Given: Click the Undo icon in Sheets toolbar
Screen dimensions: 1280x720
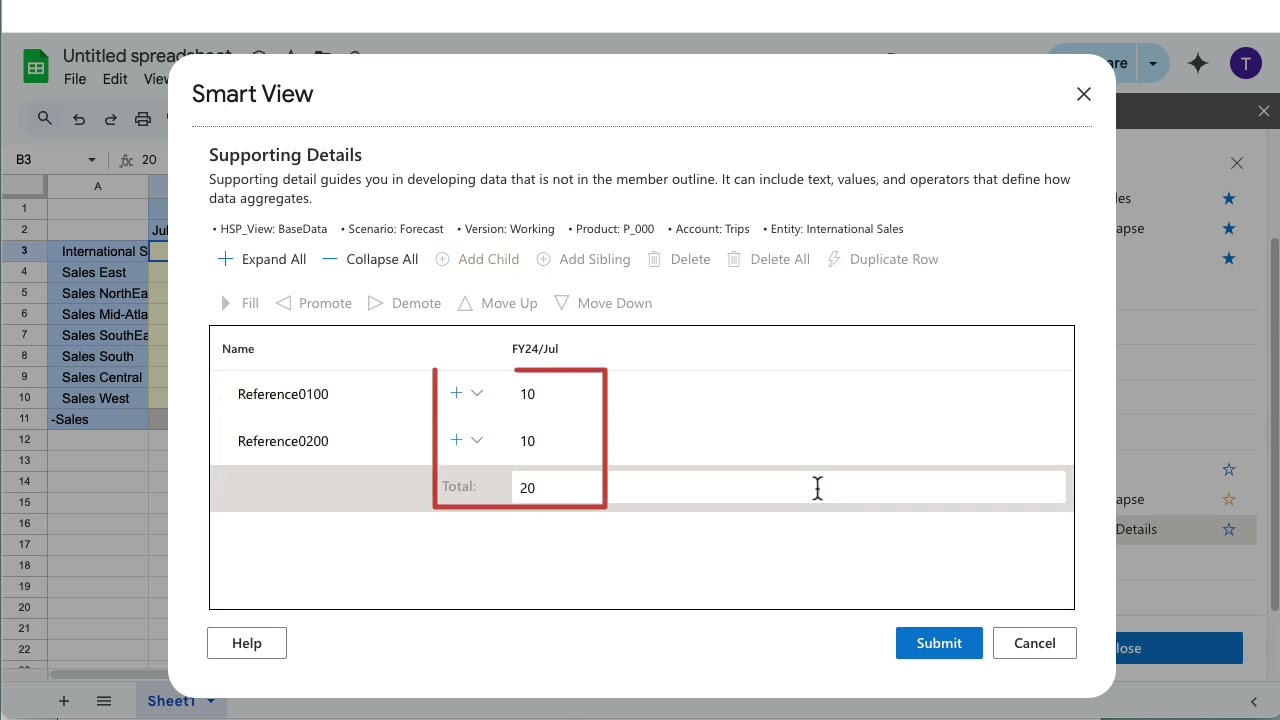Looking at the screenshot, I should click(79, 119).
